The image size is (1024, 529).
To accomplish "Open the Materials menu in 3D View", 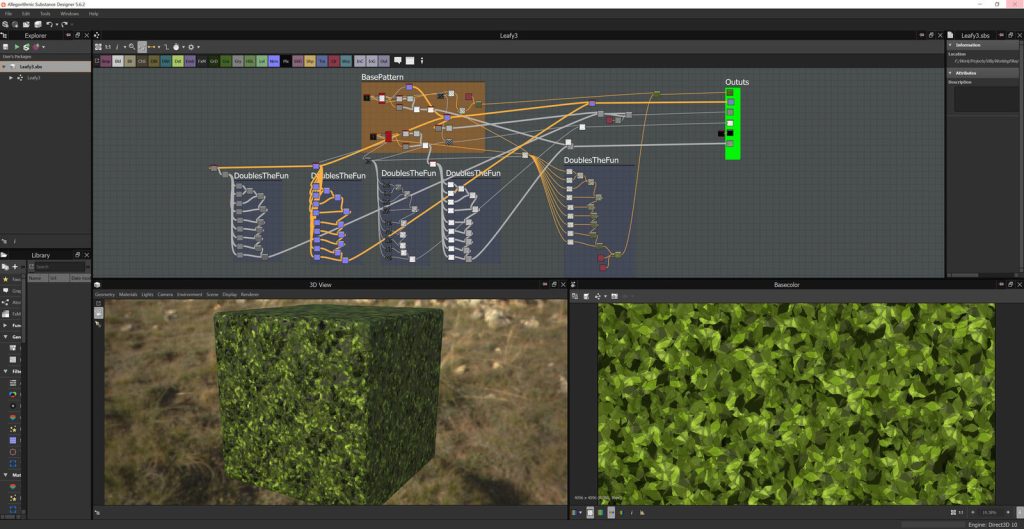I will [x=129, y=295].
